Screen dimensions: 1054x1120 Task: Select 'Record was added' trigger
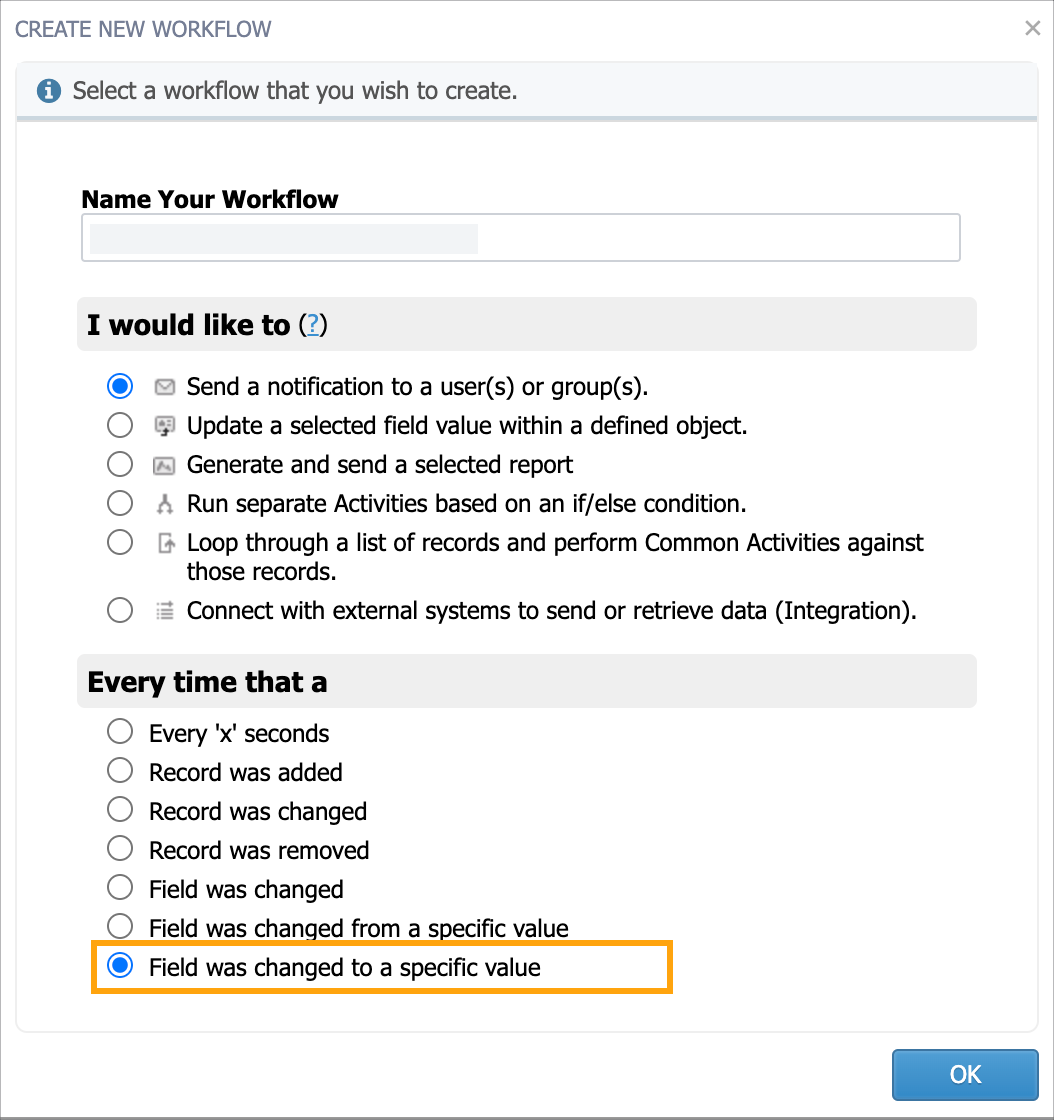tap(120, 771)
